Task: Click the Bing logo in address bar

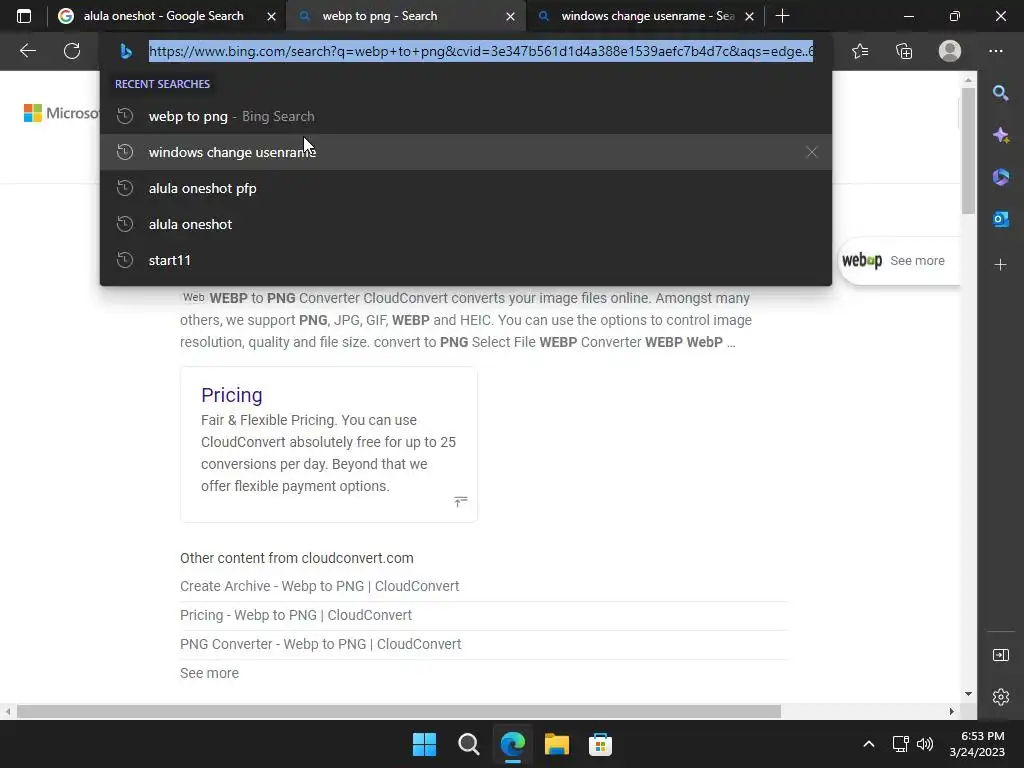Action: (x=126, y=51)
